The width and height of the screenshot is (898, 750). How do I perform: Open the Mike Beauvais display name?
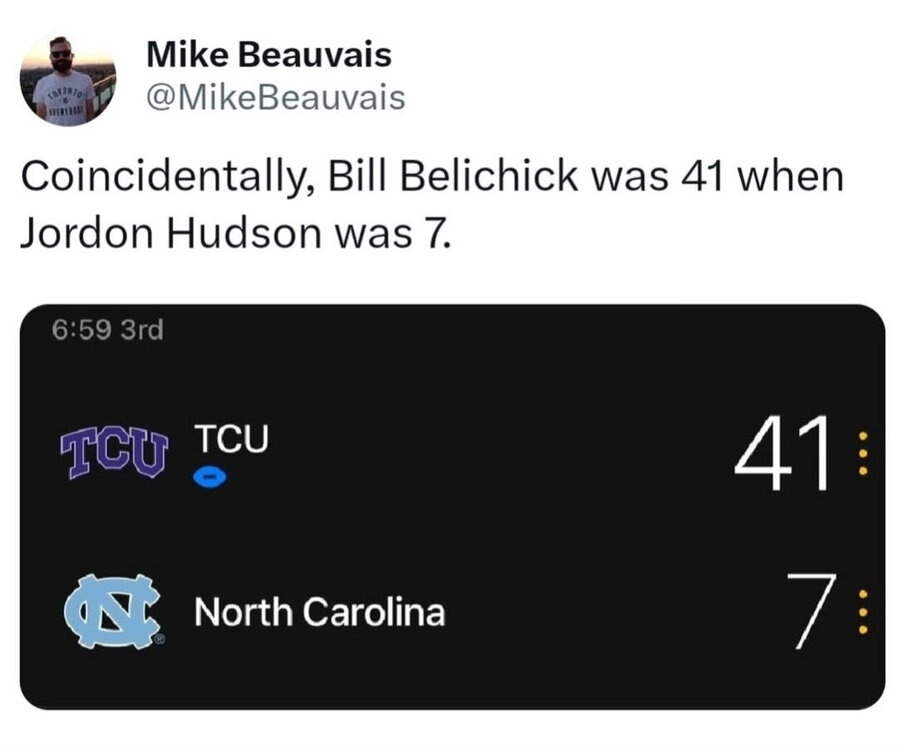pyautogui.click(x=269, y=55)
